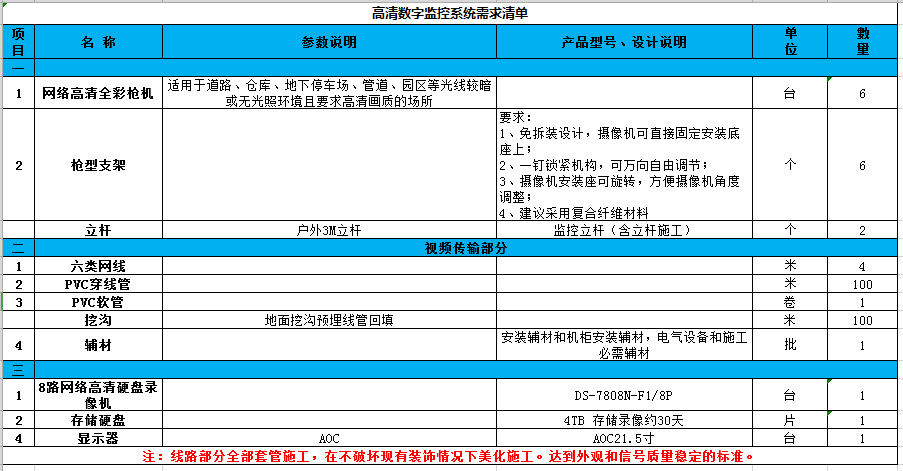Click the red 注 note row at bottom

click(x=450, y=456)
